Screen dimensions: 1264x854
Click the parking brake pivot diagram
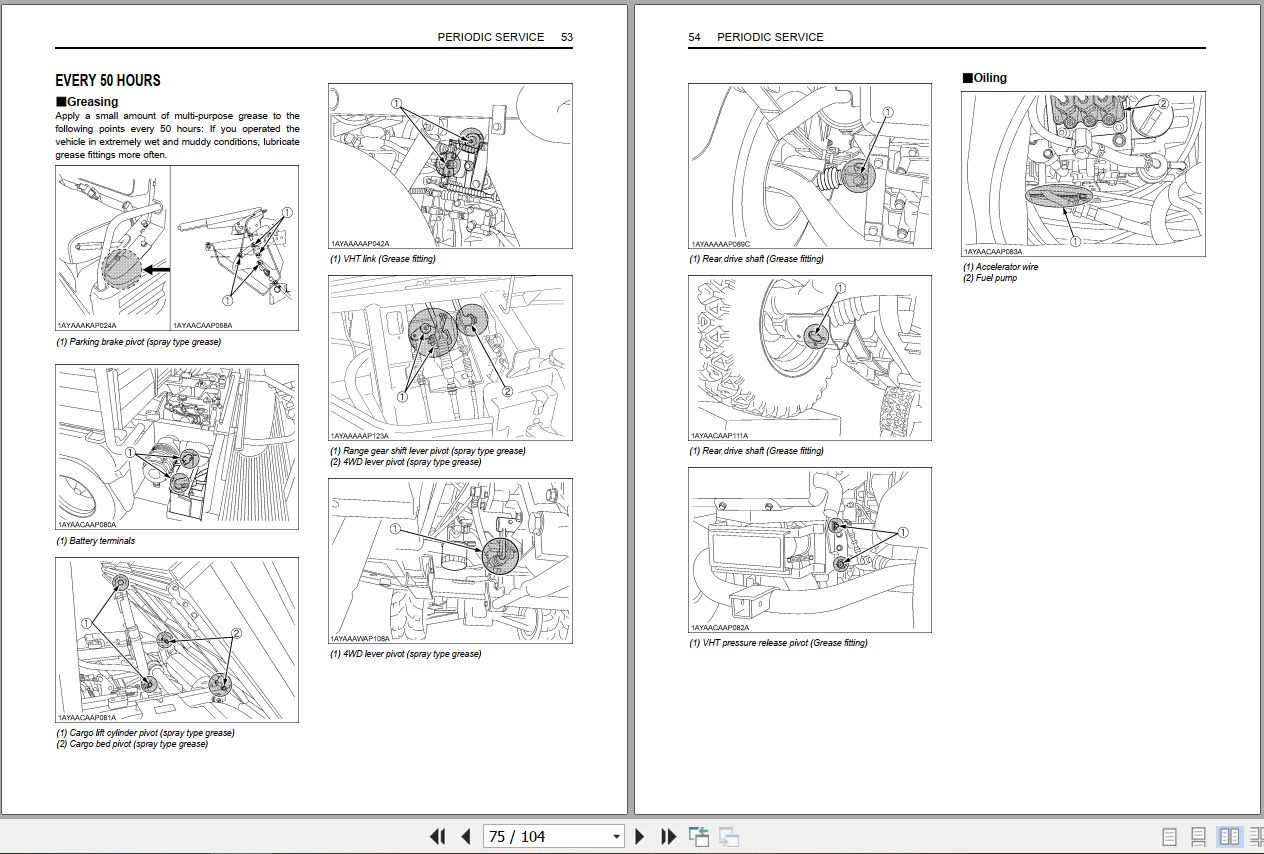(177, 248)
